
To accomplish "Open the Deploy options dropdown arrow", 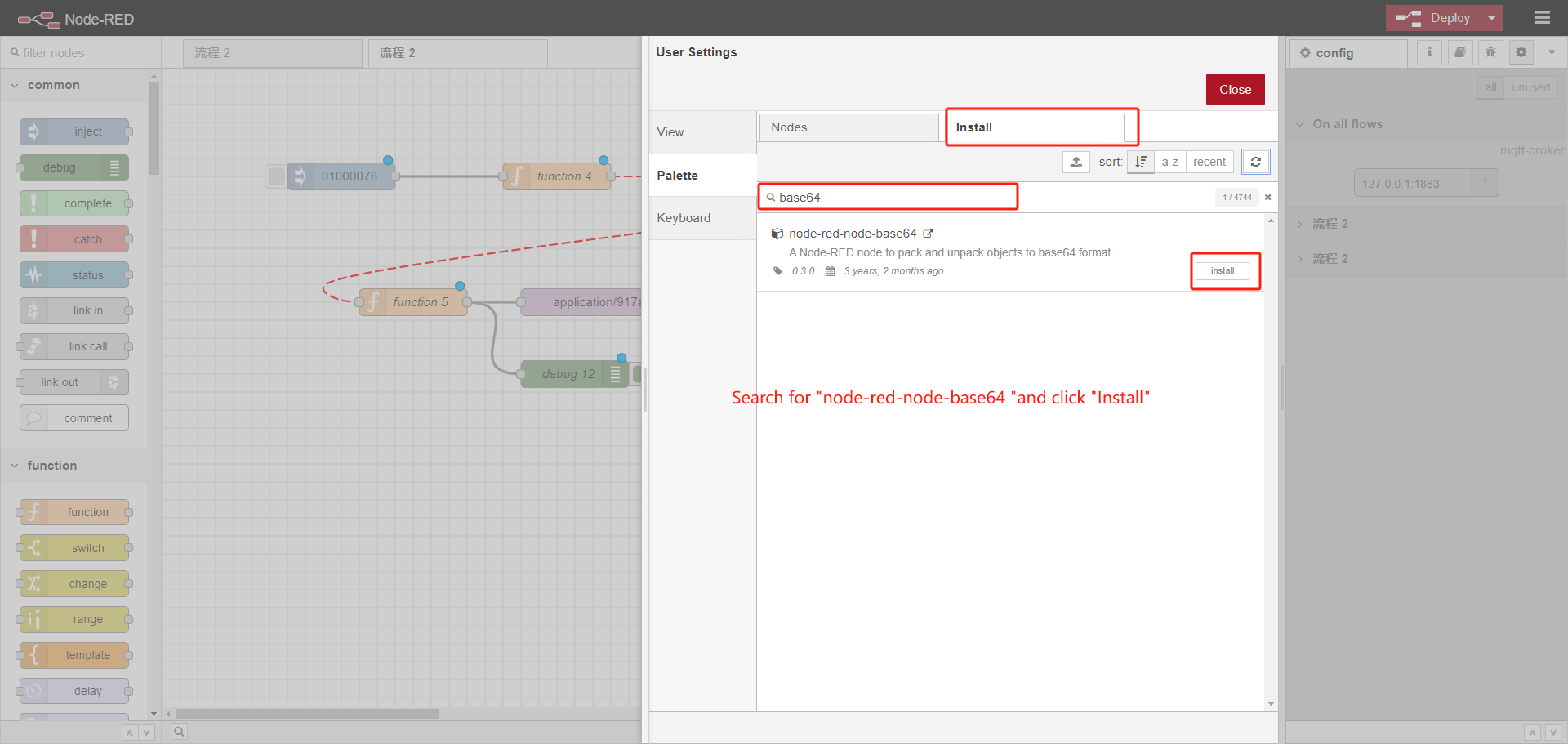I will click(x=1492, y=18).
